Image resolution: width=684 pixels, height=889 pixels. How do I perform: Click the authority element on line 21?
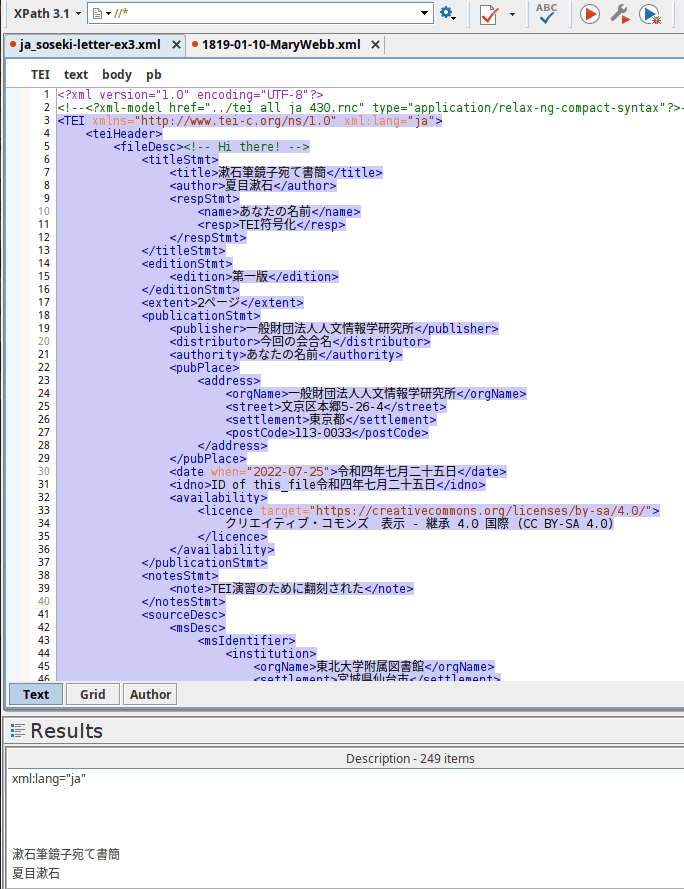tap(286, 355)
